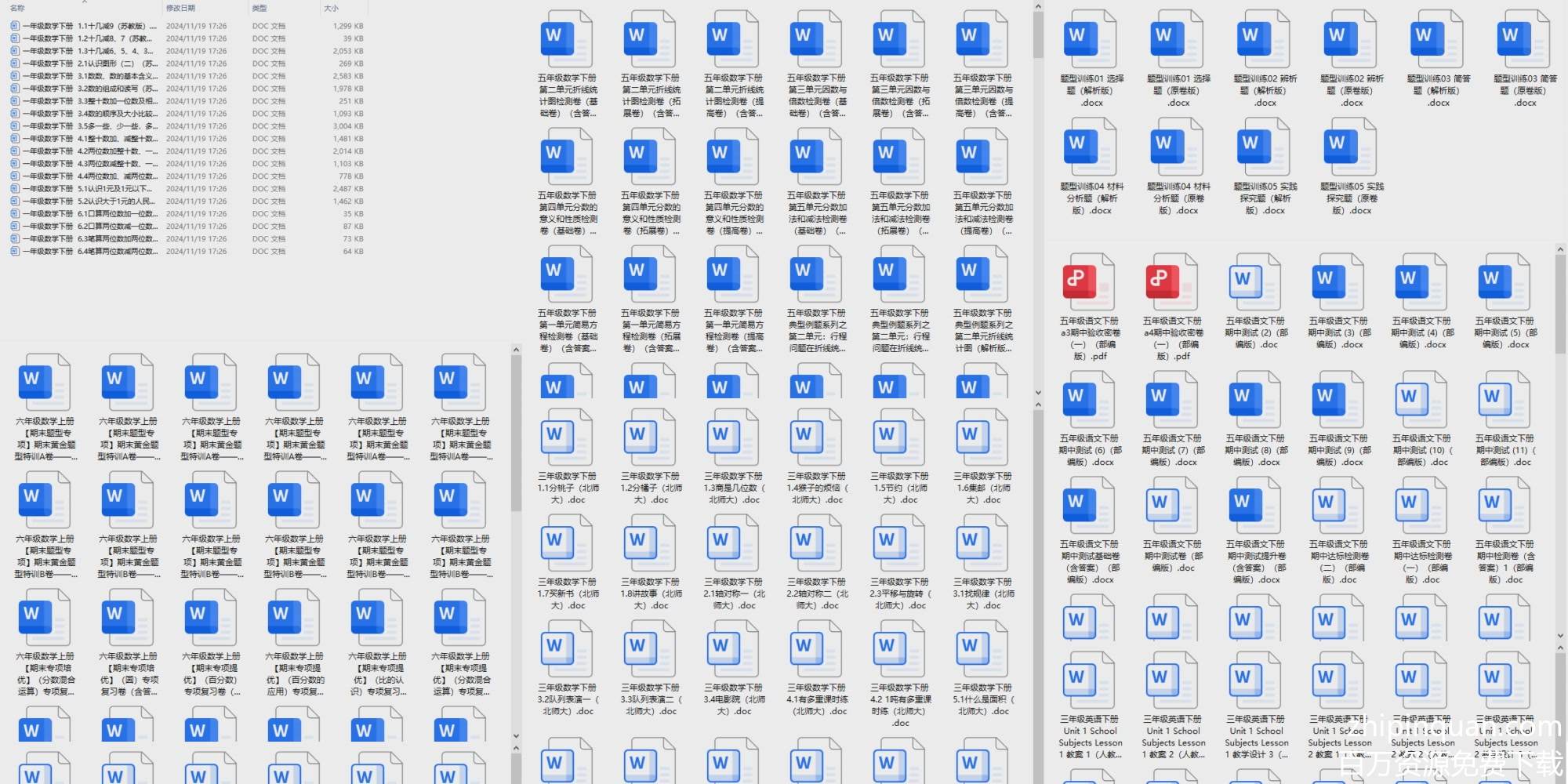Click the file name Unit 1 School Subjects Lesson 1 教学设计 3

point(1254,737)
